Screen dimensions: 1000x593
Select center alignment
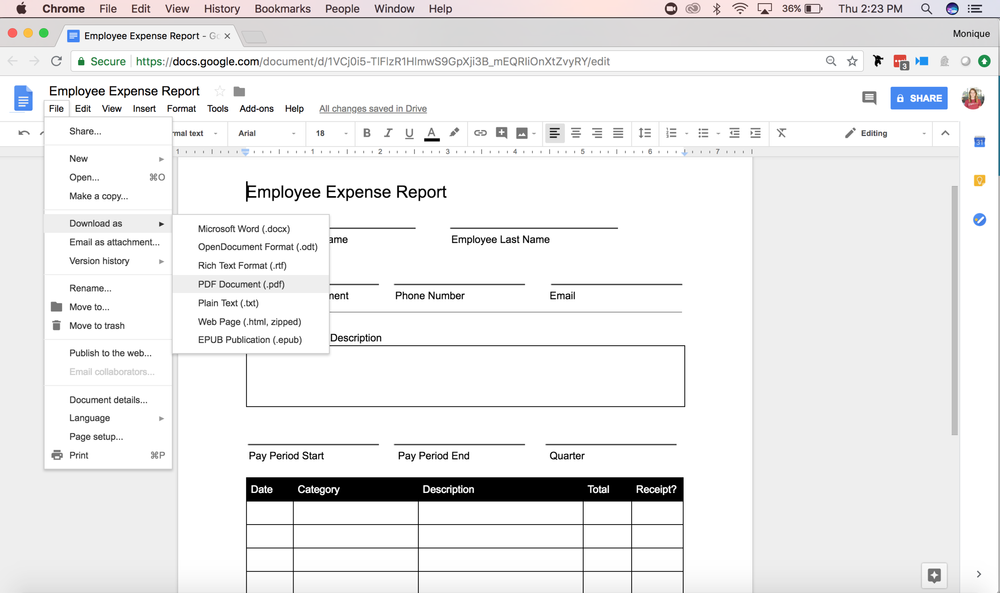(x=575, y=132)
